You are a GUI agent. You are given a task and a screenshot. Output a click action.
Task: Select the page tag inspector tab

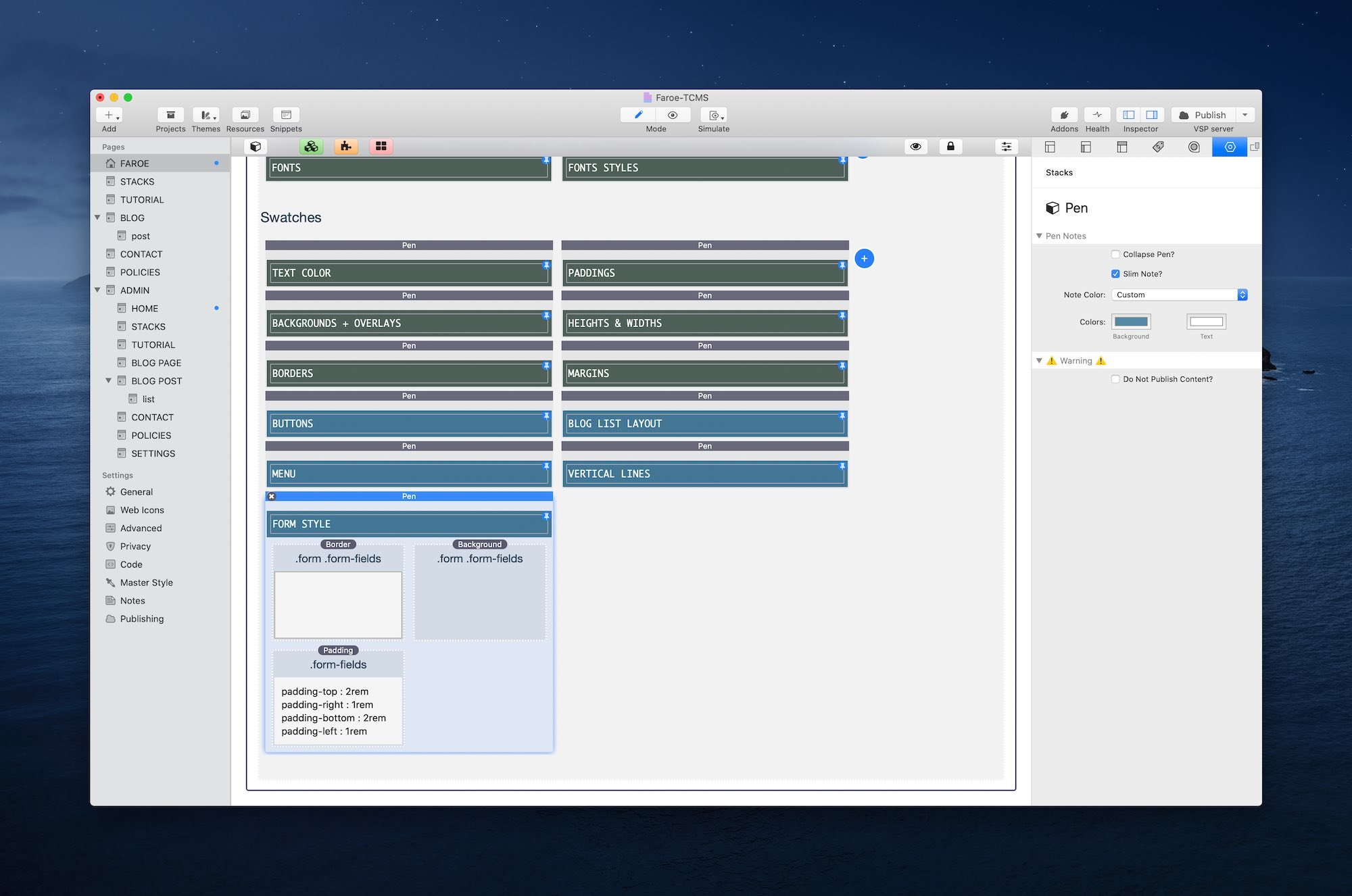[x=1158, y=147]
